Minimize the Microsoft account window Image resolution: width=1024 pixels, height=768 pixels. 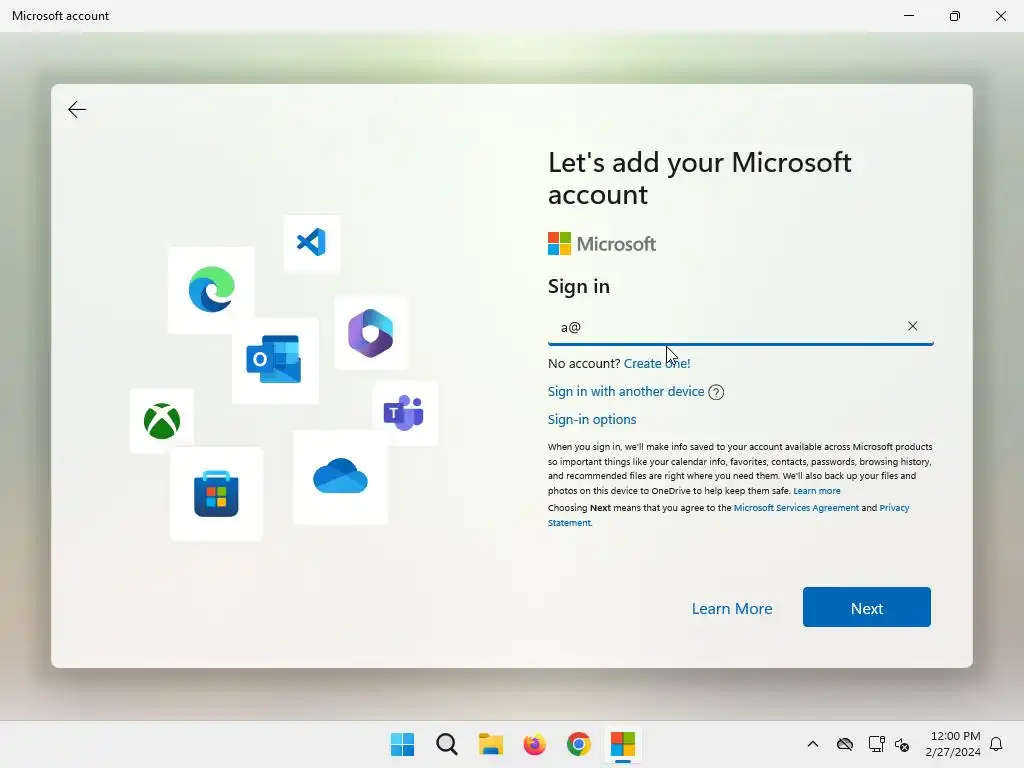pos(909,16)
